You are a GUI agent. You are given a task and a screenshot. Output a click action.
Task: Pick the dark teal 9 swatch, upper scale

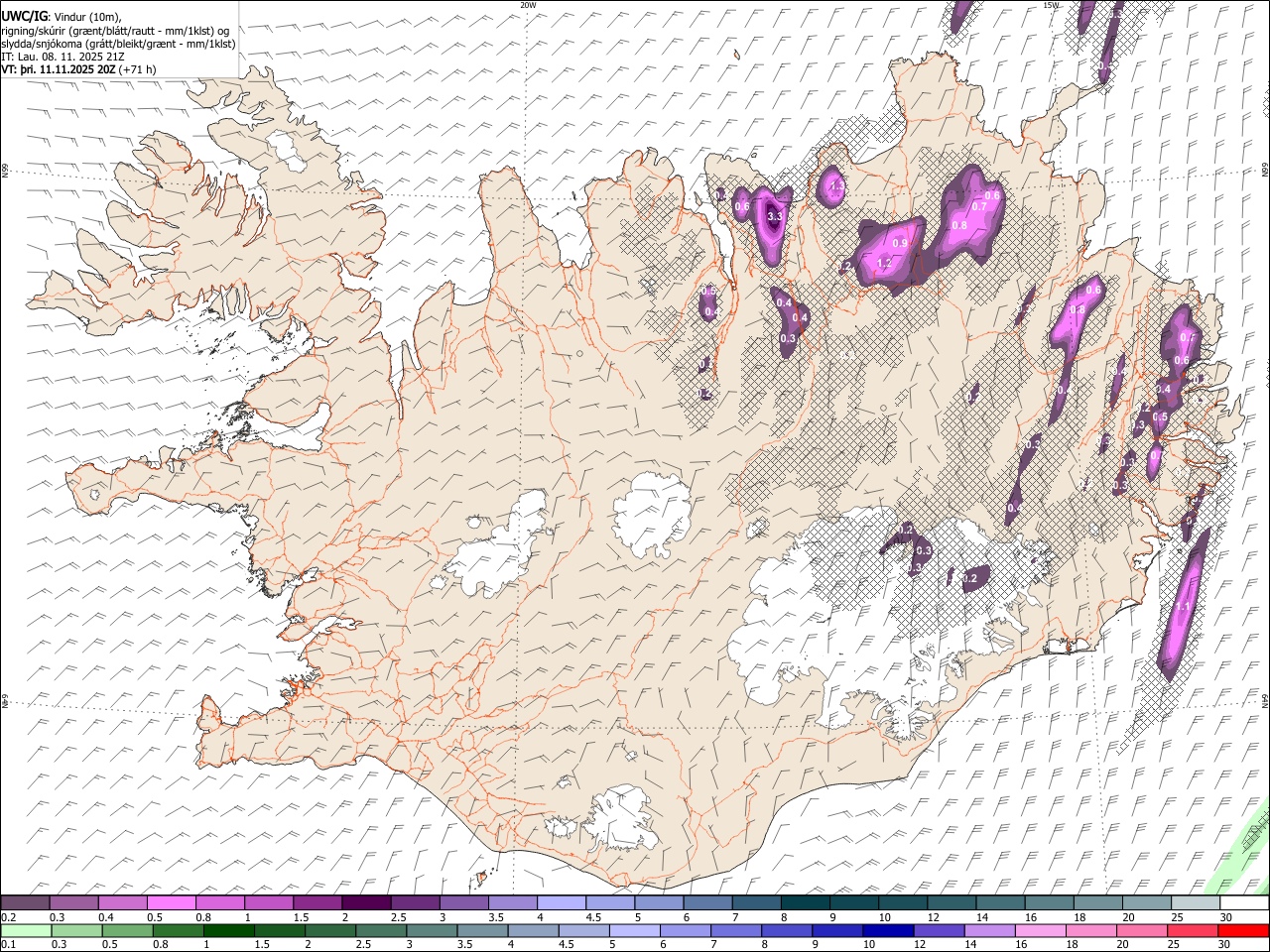point(853,902)
